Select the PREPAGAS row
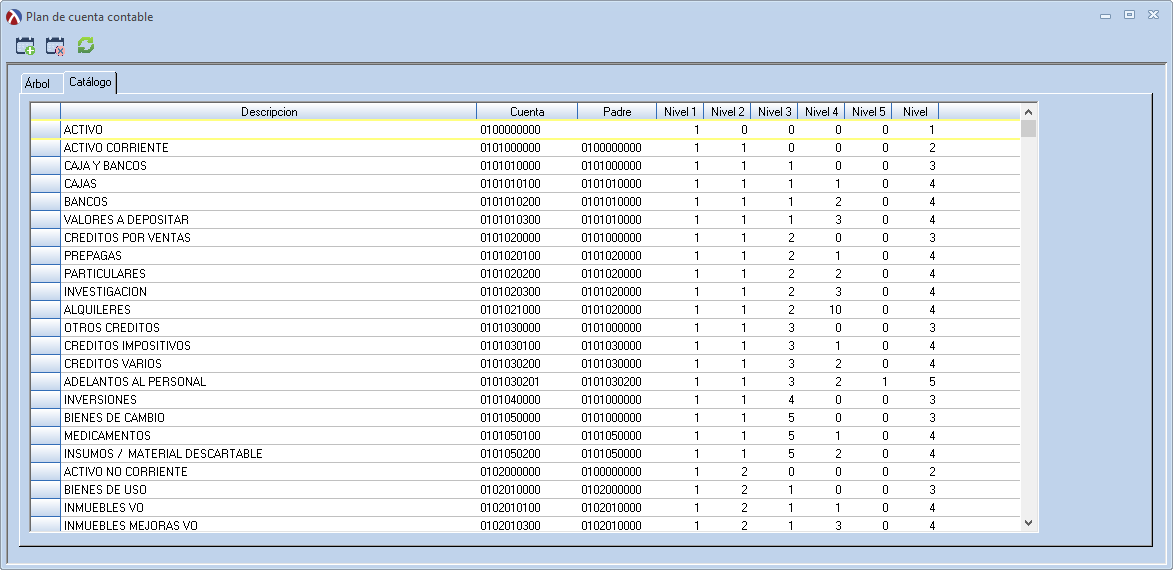The image size is (1173, 570). point(525,255)
